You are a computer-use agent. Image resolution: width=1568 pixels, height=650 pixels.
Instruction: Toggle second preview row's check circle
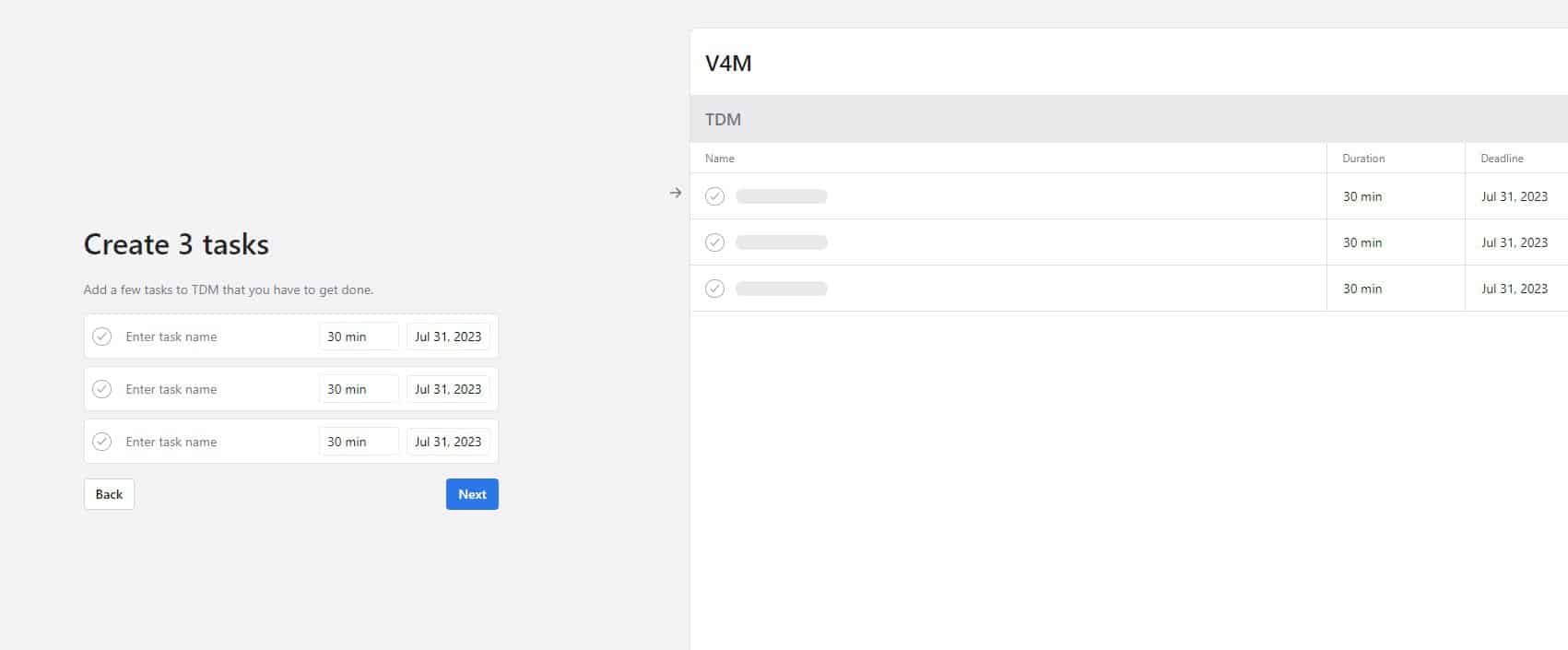[715, 242]
